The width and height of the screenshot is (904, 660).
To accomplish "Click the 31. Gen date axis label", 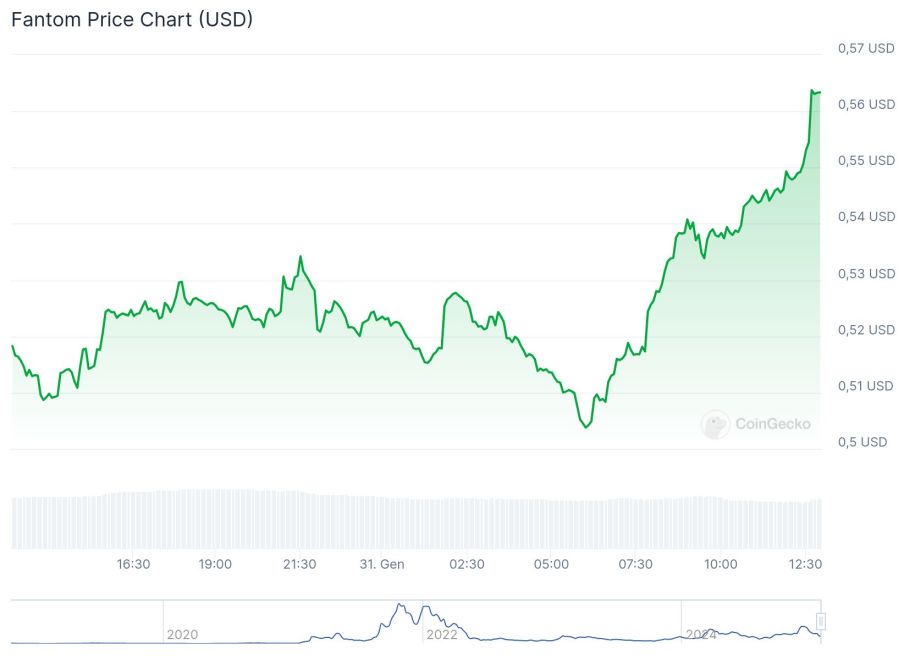I will click(382, 564).
